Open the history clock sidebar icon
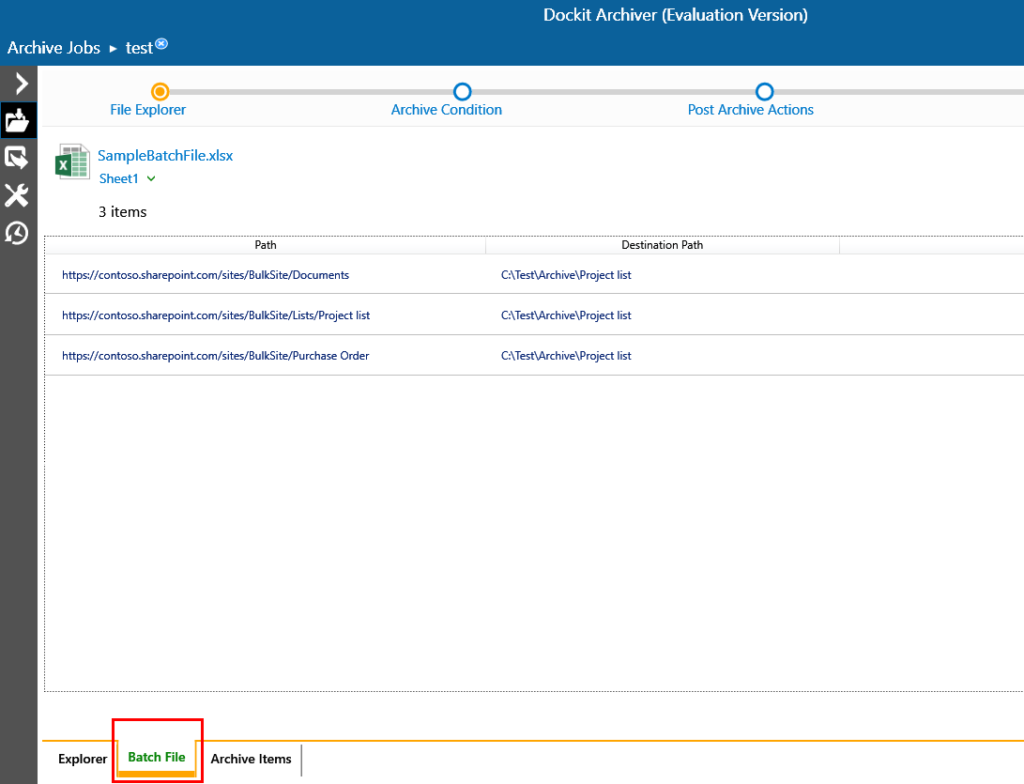 (16, 233)
